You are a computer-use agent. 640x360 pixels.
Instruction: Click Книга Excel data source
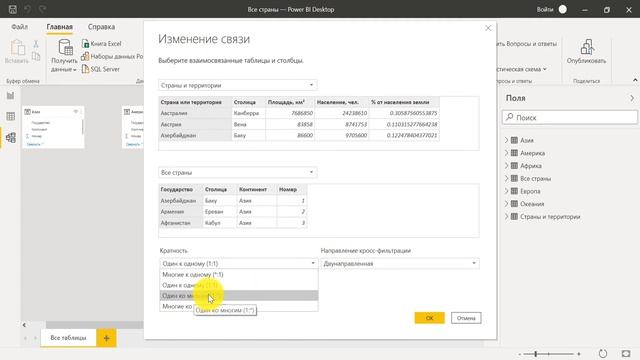tap(102, 44)
